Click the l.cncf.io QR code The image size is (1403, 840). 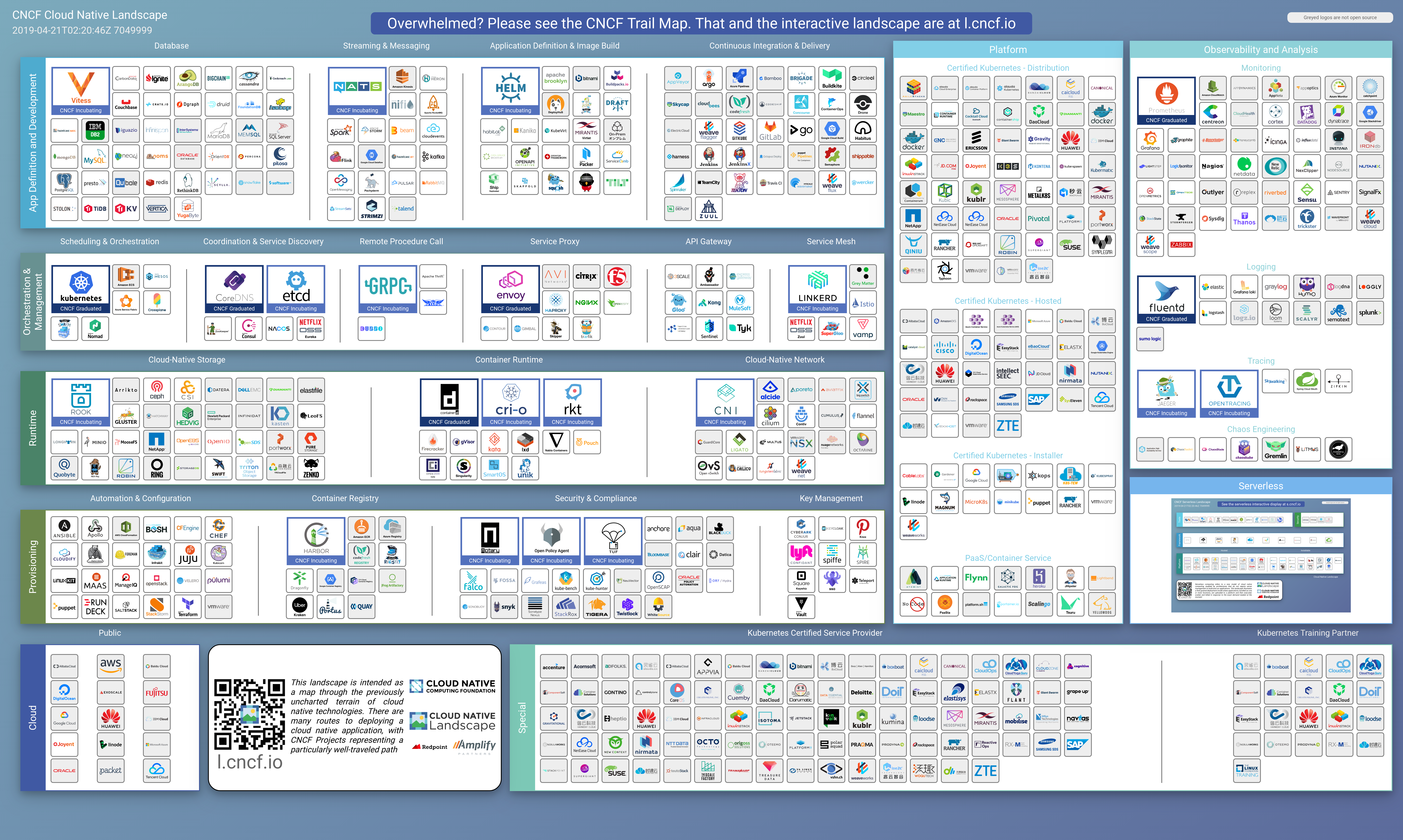[x=249, y=714]
